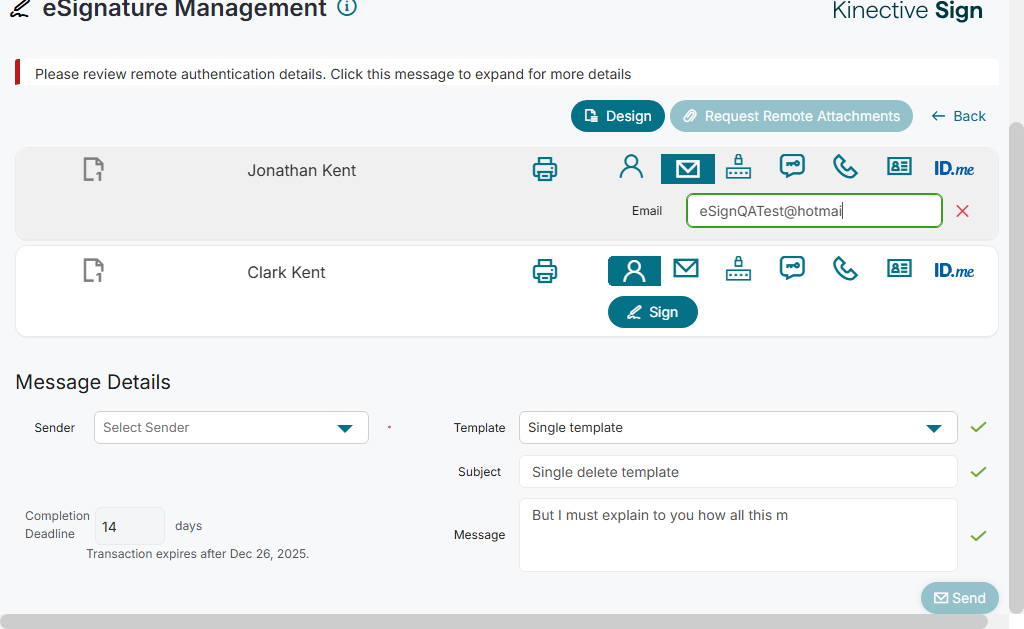Select ID card verification for Clark Kent

tap(899, 268)
